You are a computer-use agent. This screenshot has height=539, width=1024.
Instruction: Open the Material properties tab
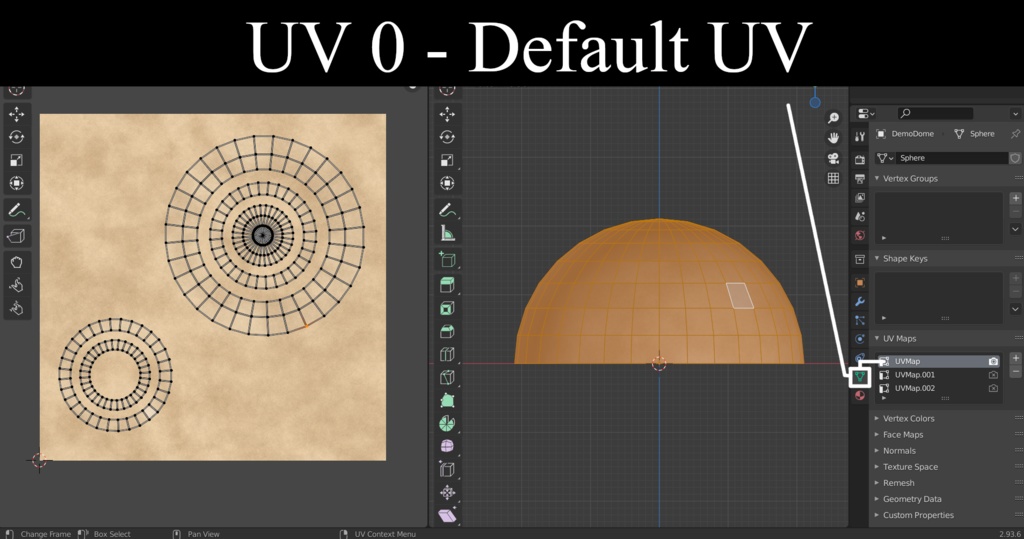point(859,395)
